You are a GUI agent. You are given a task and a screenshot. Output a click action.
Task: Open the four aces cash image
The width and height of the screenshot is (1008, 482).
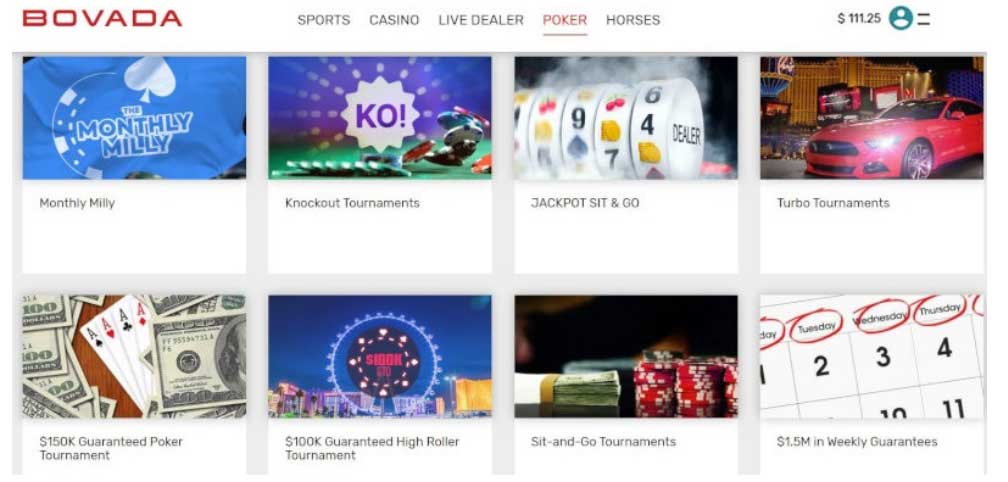click(x=134, y=357)
